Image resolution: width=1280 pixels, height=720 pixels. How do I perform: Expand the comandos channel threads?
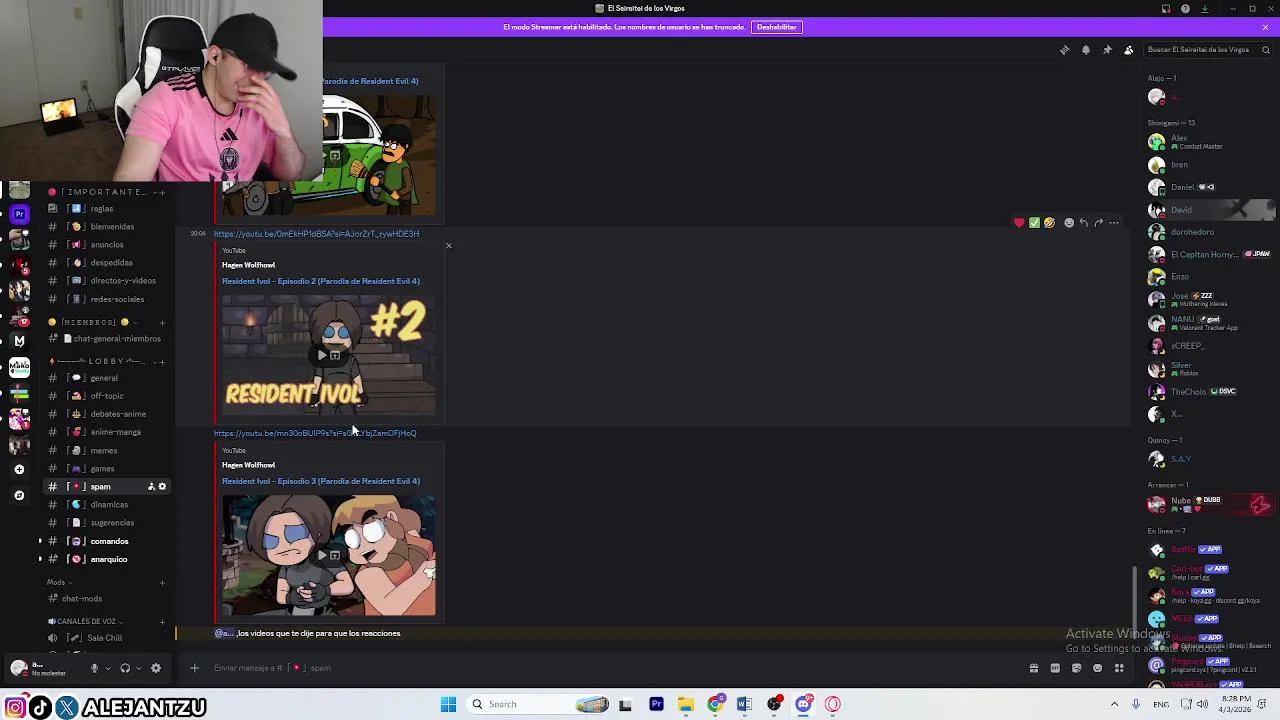click(40, 541)
